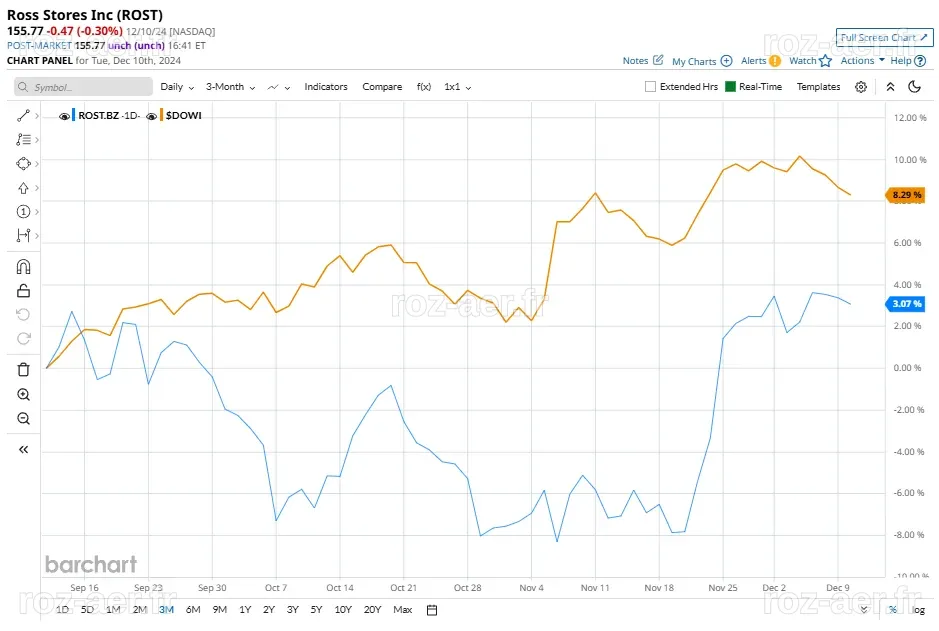This screenshot has height=631, width=939.
Task: Choose the shapes drawing tool
Action: click(x=23, y=163)
